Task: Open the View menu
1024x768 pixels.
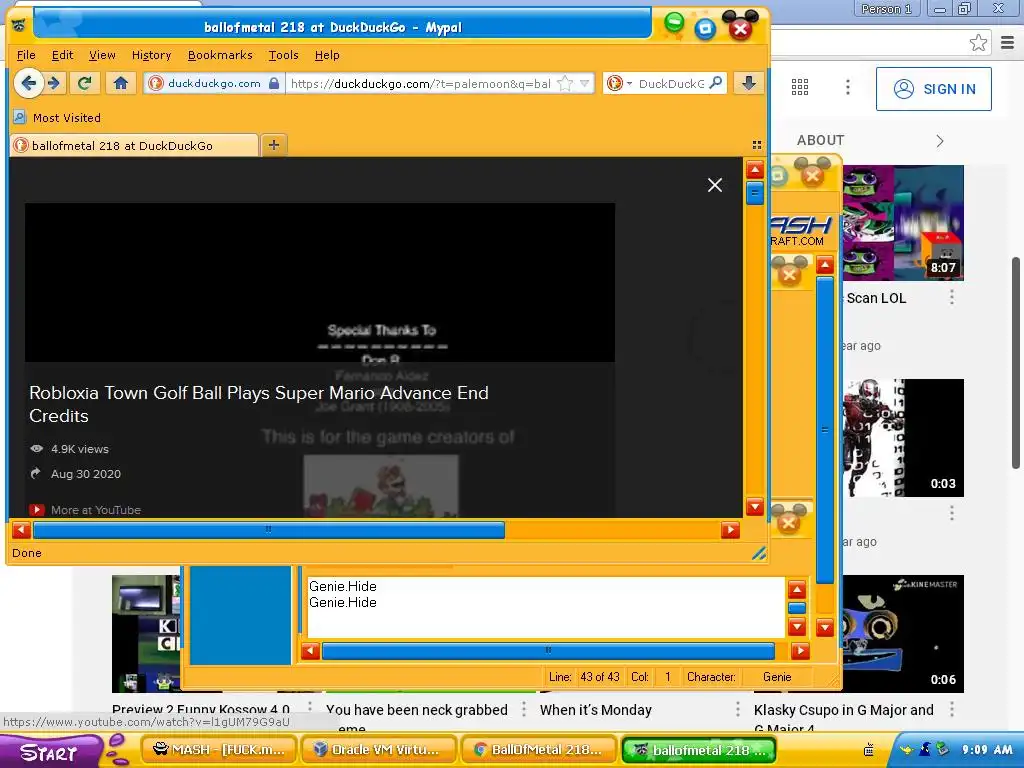Action: [103, 55]
